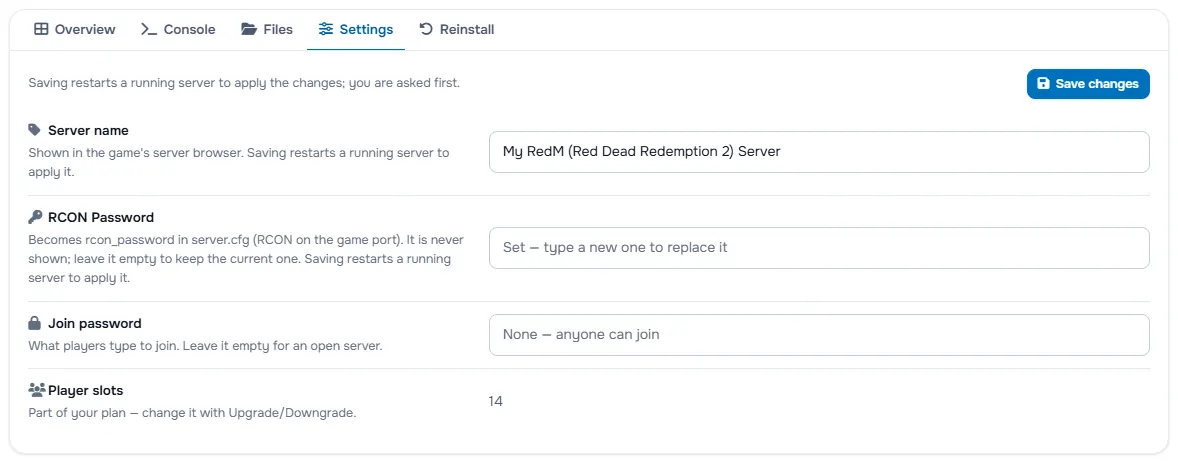Screen dimensions: 1178x464
Task: Click the Overview grid icon
Action: [x=41, y=29]
